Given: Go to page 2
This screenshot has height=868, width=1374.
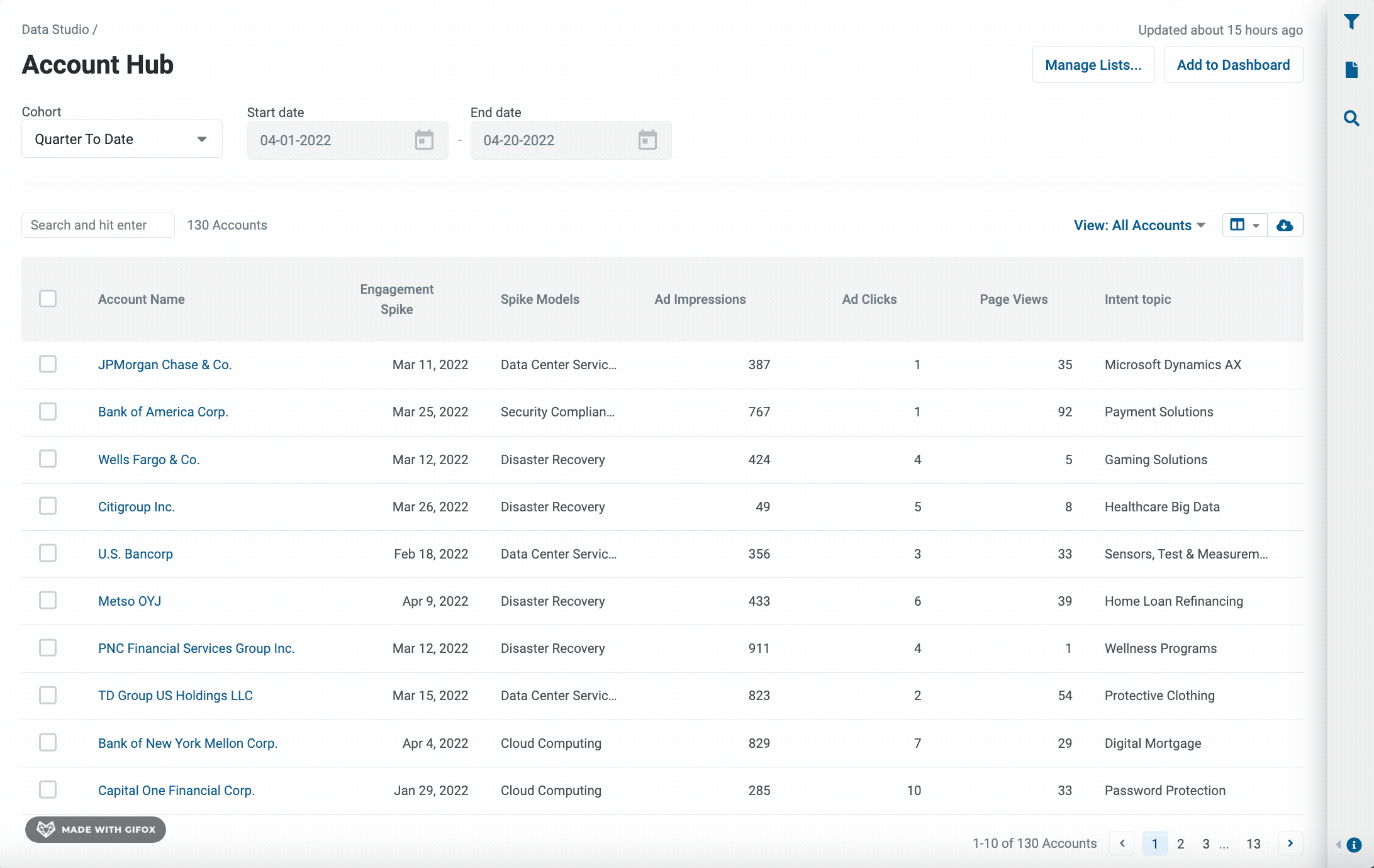Looking at the screenshot, I should [1181, 843].
